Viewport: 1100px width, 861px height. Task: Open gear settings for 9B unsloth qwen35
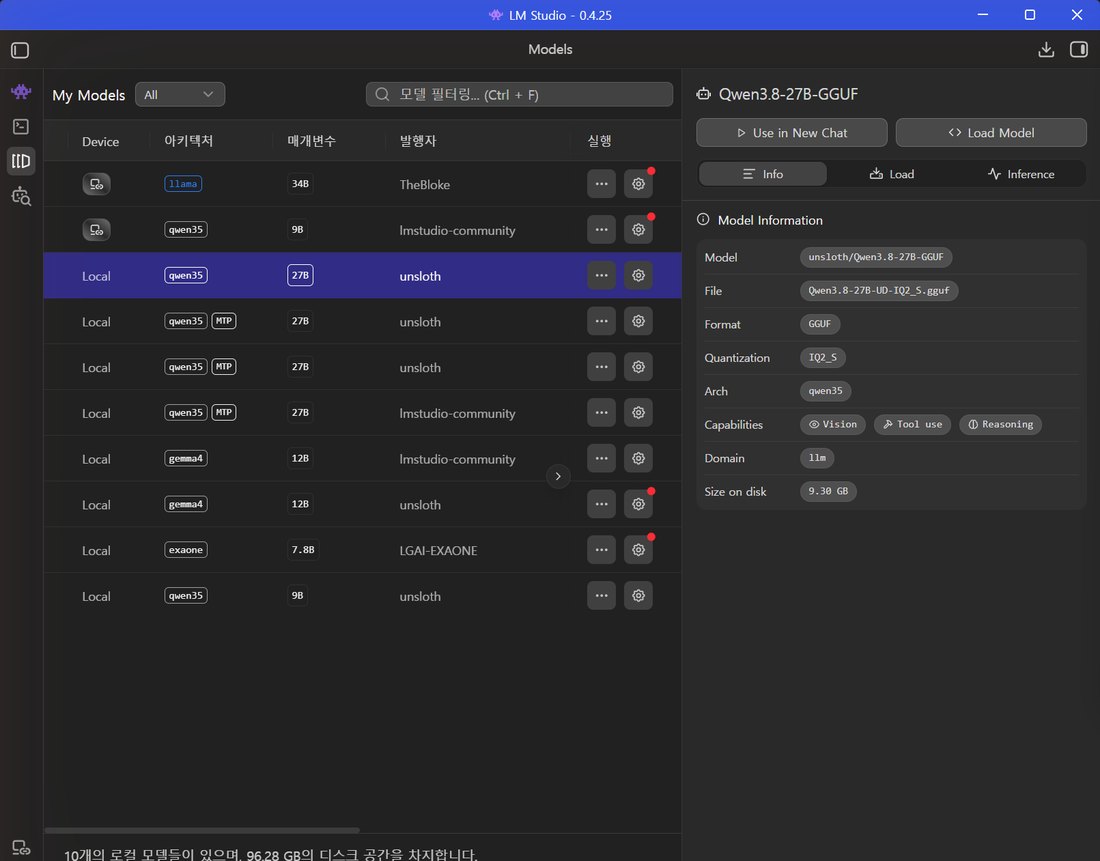[x=638, y=595]
